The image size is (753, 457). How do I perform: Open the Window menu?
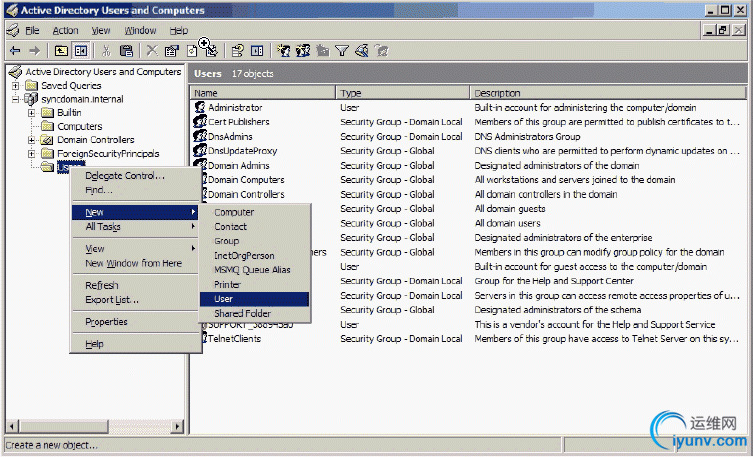point(140,31)
